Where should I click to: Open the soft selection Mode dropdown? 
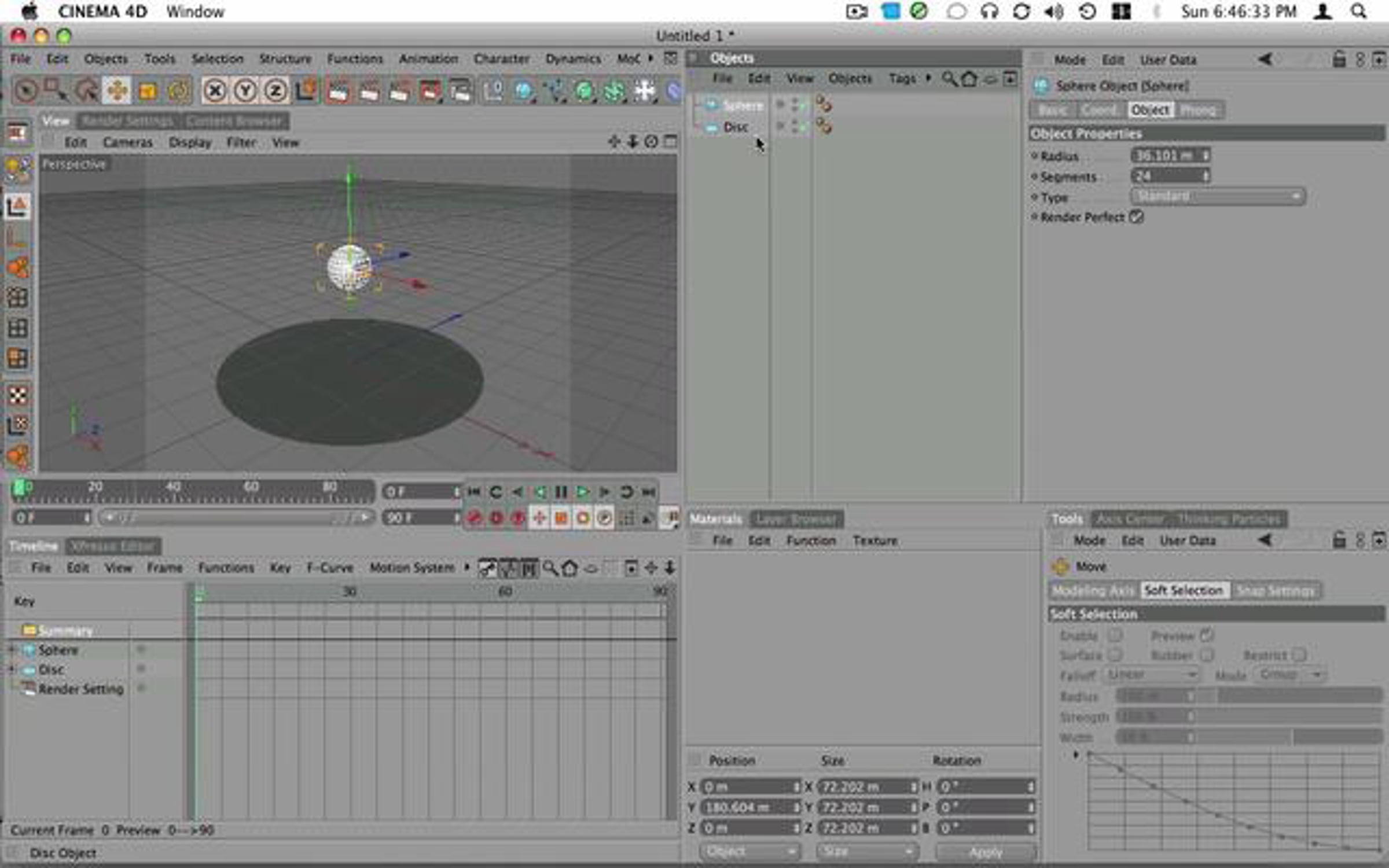pyautogui.click(x=1289, y=675)
